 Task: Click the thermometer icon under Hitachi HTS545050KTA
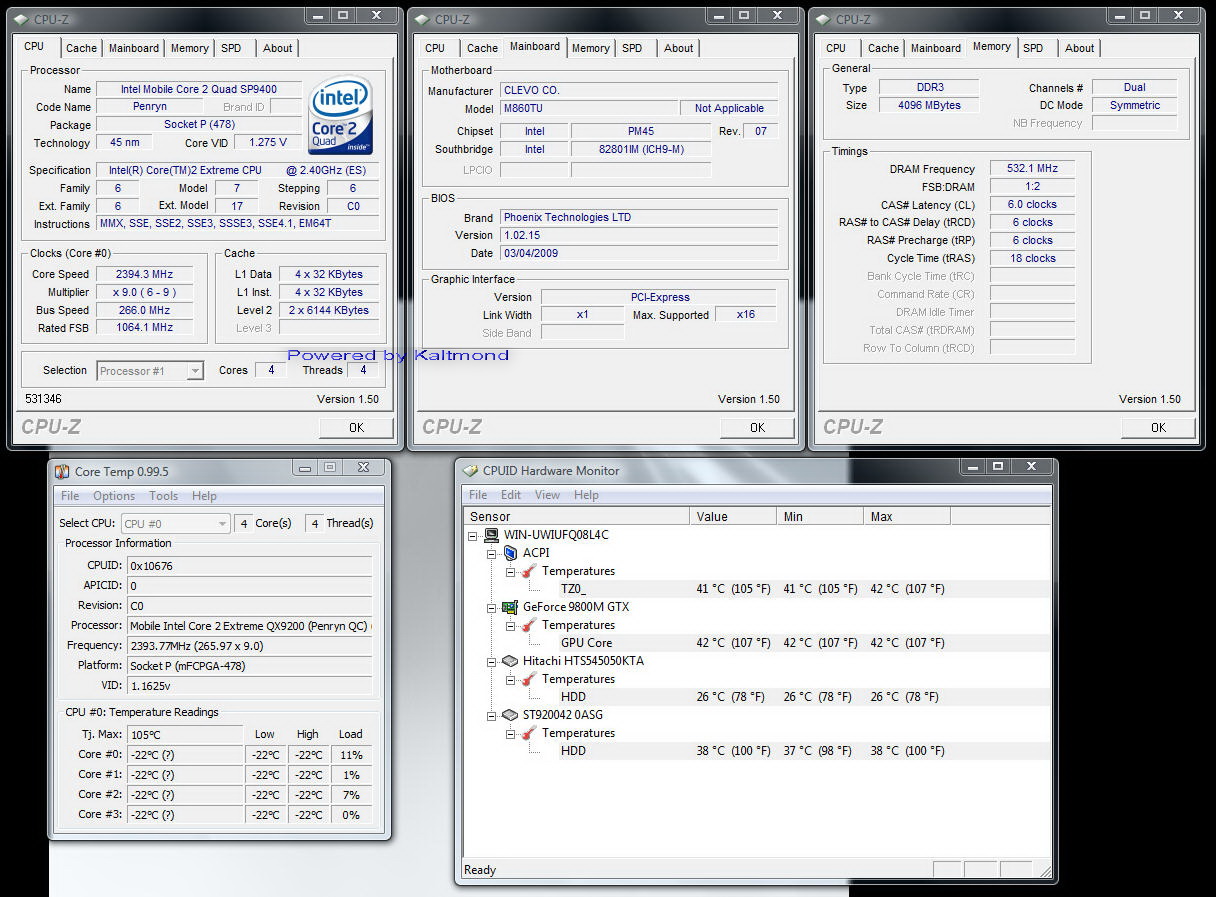pos(529,679)
